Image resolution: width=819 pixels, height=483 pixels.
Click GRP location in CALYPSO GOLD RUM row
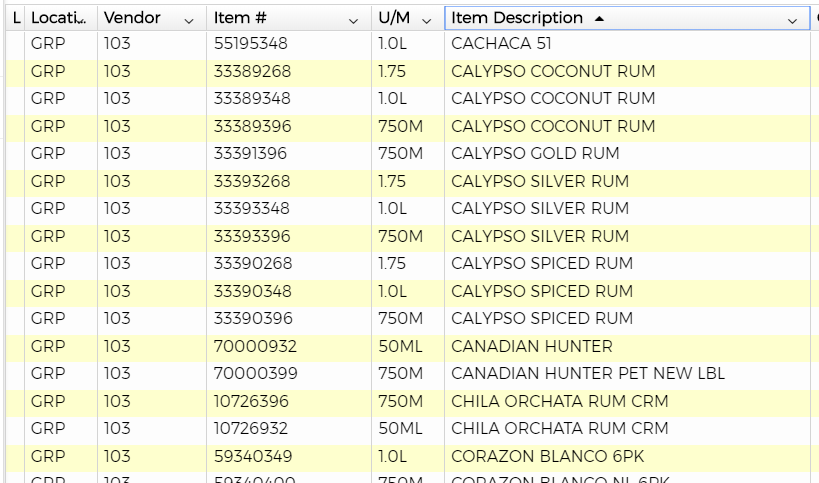pyautogui.click(x=48, y=153)
